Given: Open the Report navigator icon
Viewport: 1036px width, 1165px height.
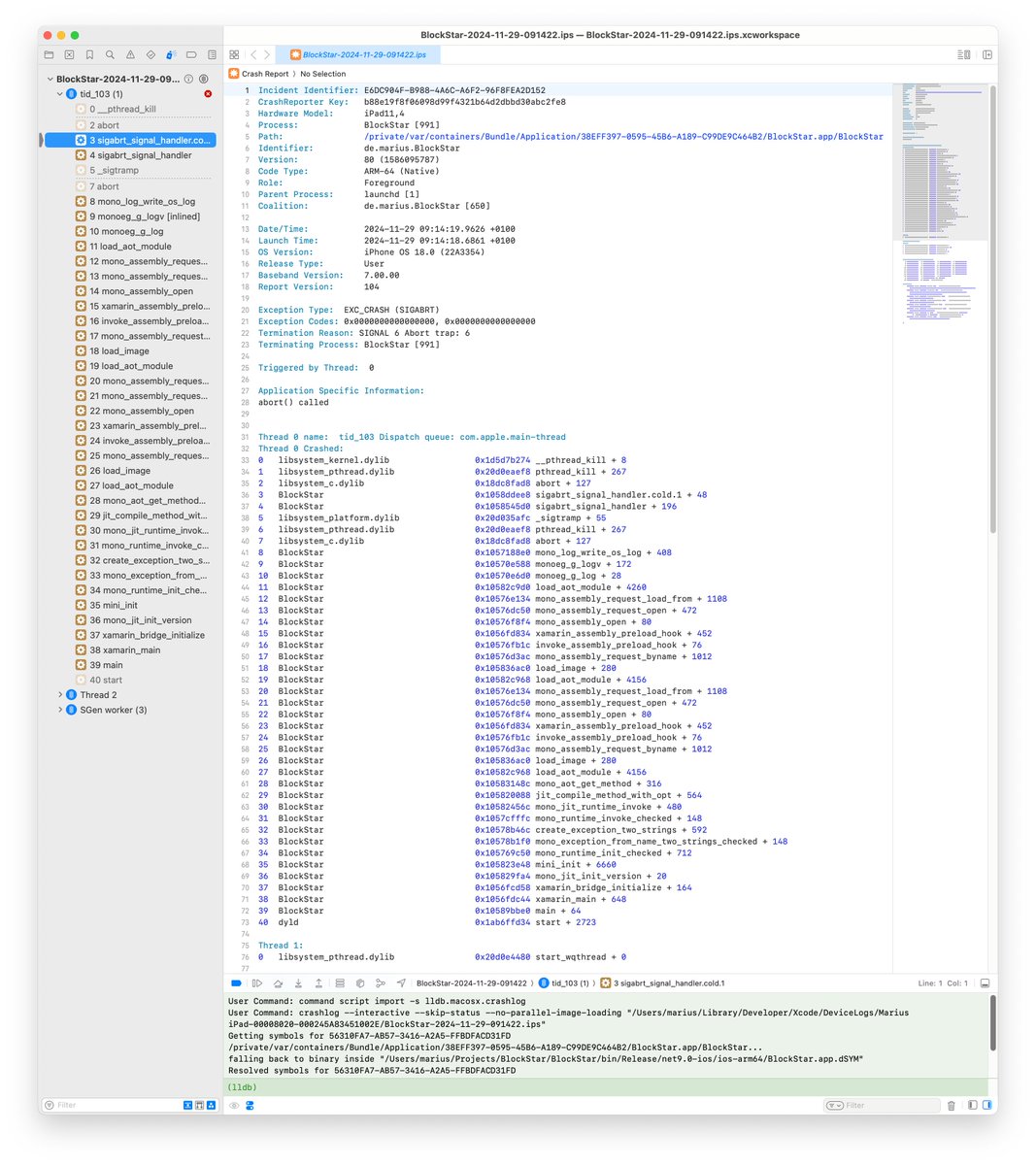Looking at the screenshot, I should coord(212,55).
